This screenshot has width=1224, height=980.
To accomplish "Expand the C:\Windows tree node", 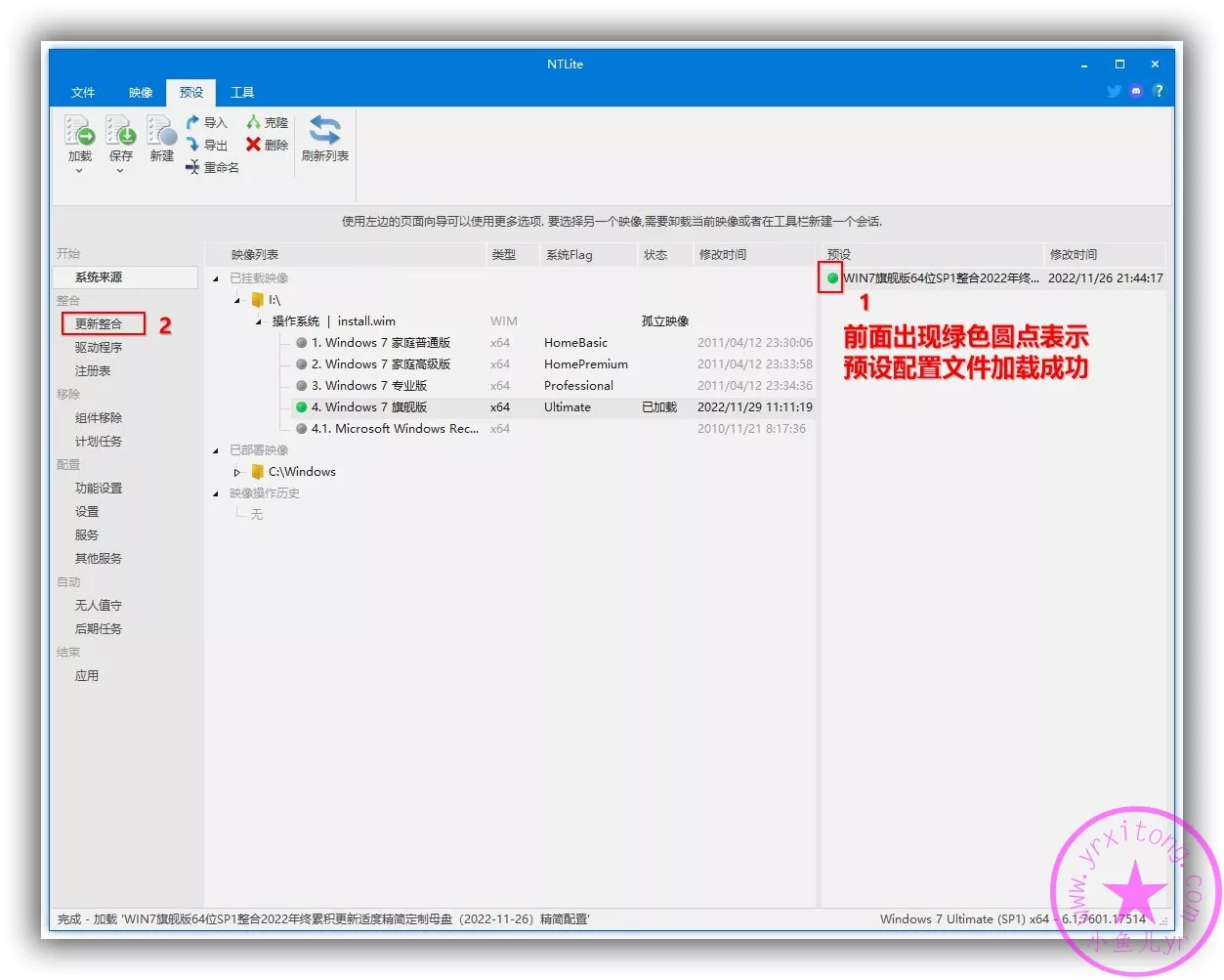I will pyautogui.click(x=237, y=472).
